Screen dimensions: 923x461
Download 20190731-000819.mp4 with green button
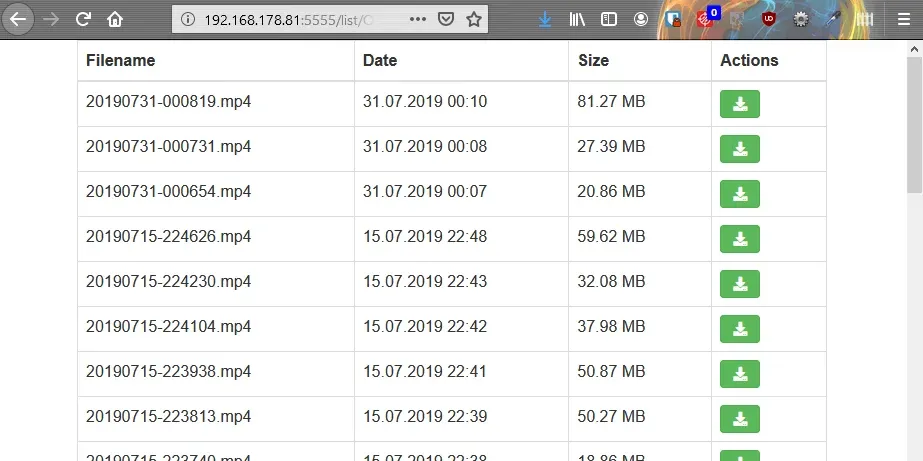coord(739,104)
